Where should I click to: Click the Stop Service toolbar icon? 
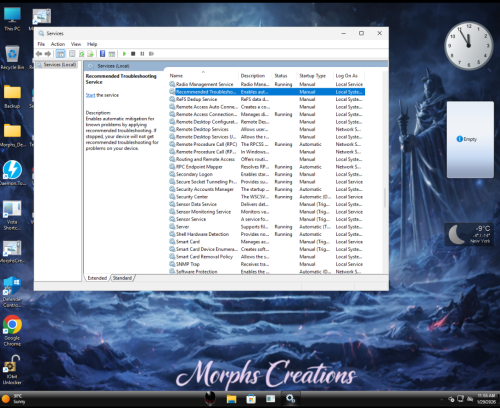coord(133,54)
